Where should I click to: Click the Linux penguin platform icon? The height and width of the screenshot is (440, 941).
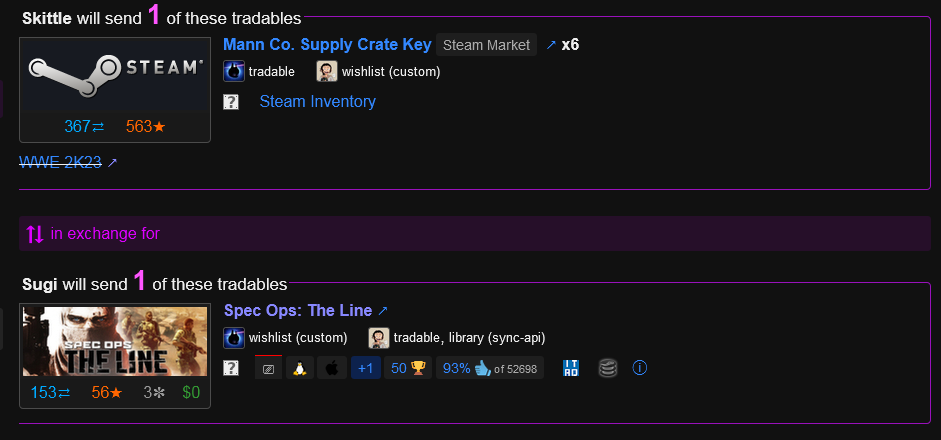299,368
